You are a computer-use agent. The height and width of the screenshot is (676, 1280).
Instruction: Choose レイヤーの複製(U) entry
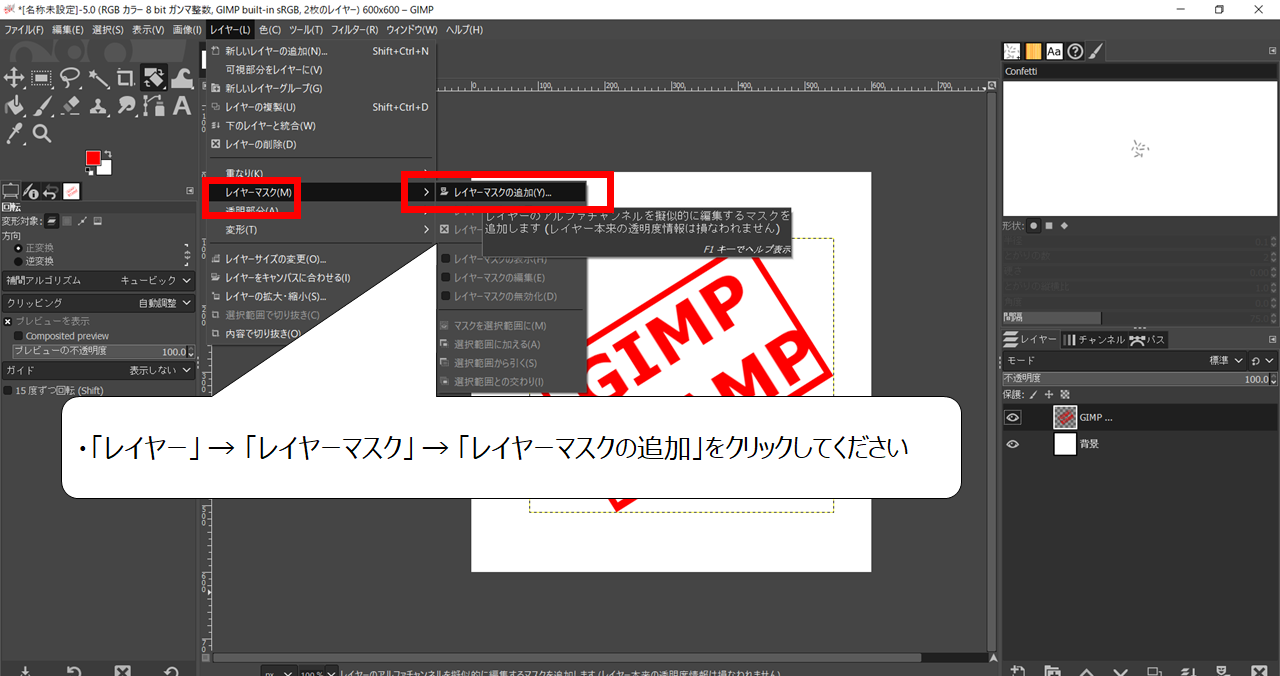(320, 107)
